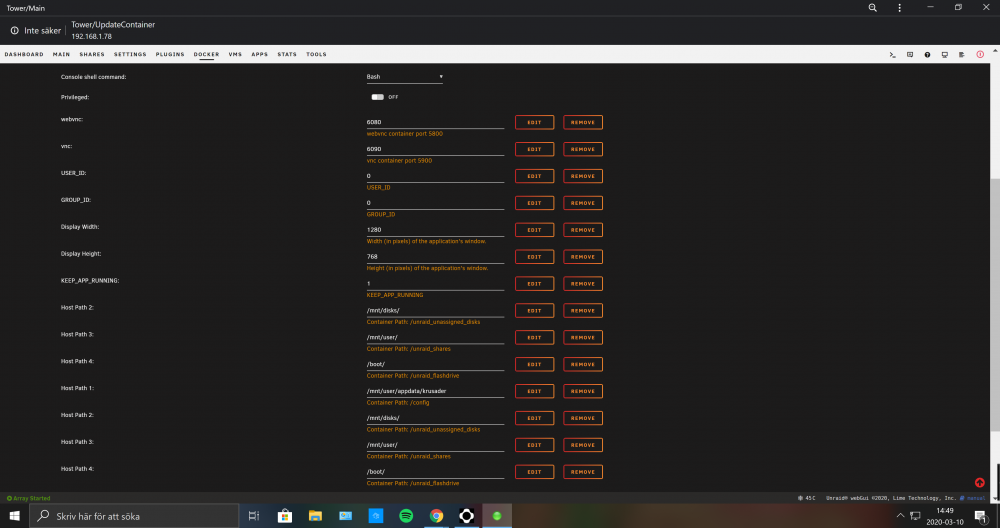Viewport: 1000px width, 528px height.
Task: Select the Docker menu item
Action: coord(206,55)
